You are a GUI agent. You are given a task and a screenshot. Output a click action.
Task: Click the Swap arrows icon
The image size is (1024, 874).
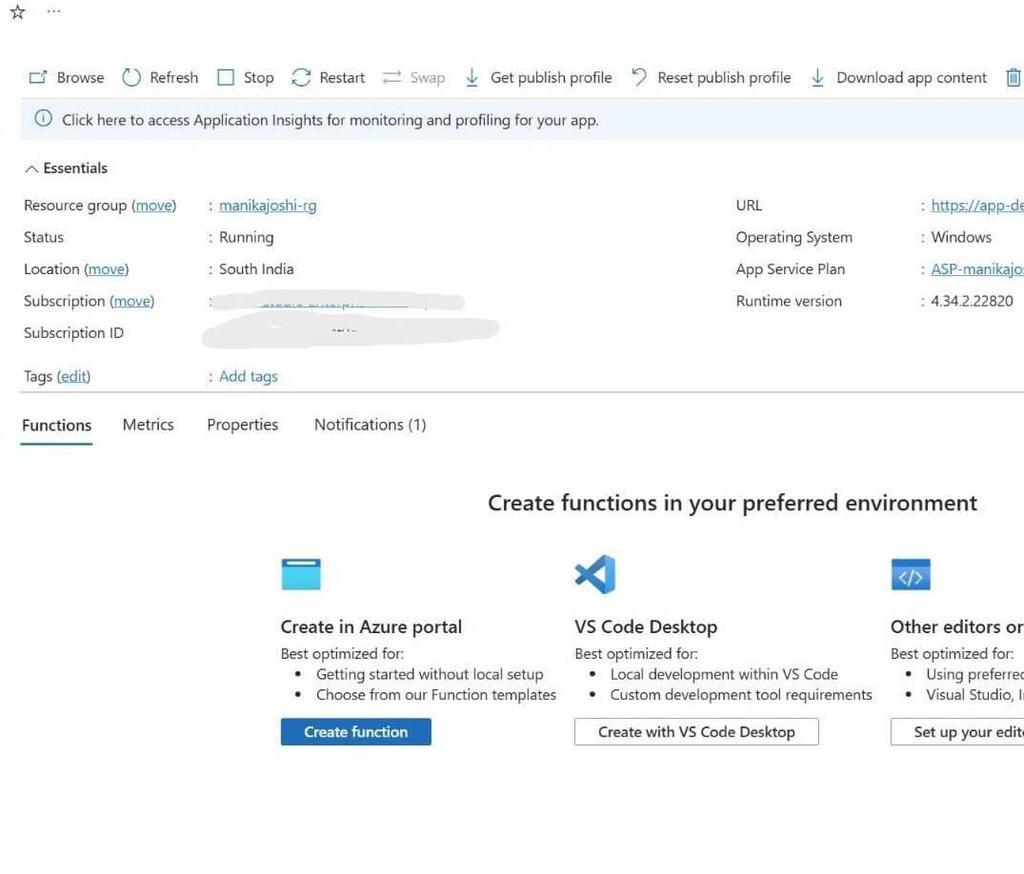click(392, 78)
